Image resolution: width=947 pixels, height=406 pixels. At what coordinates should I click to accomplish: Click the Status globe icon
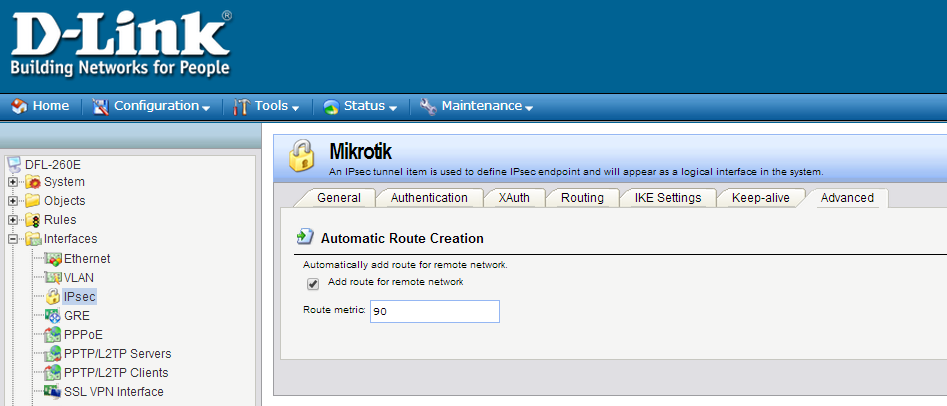pyautogui.click(x=331, y=107)
